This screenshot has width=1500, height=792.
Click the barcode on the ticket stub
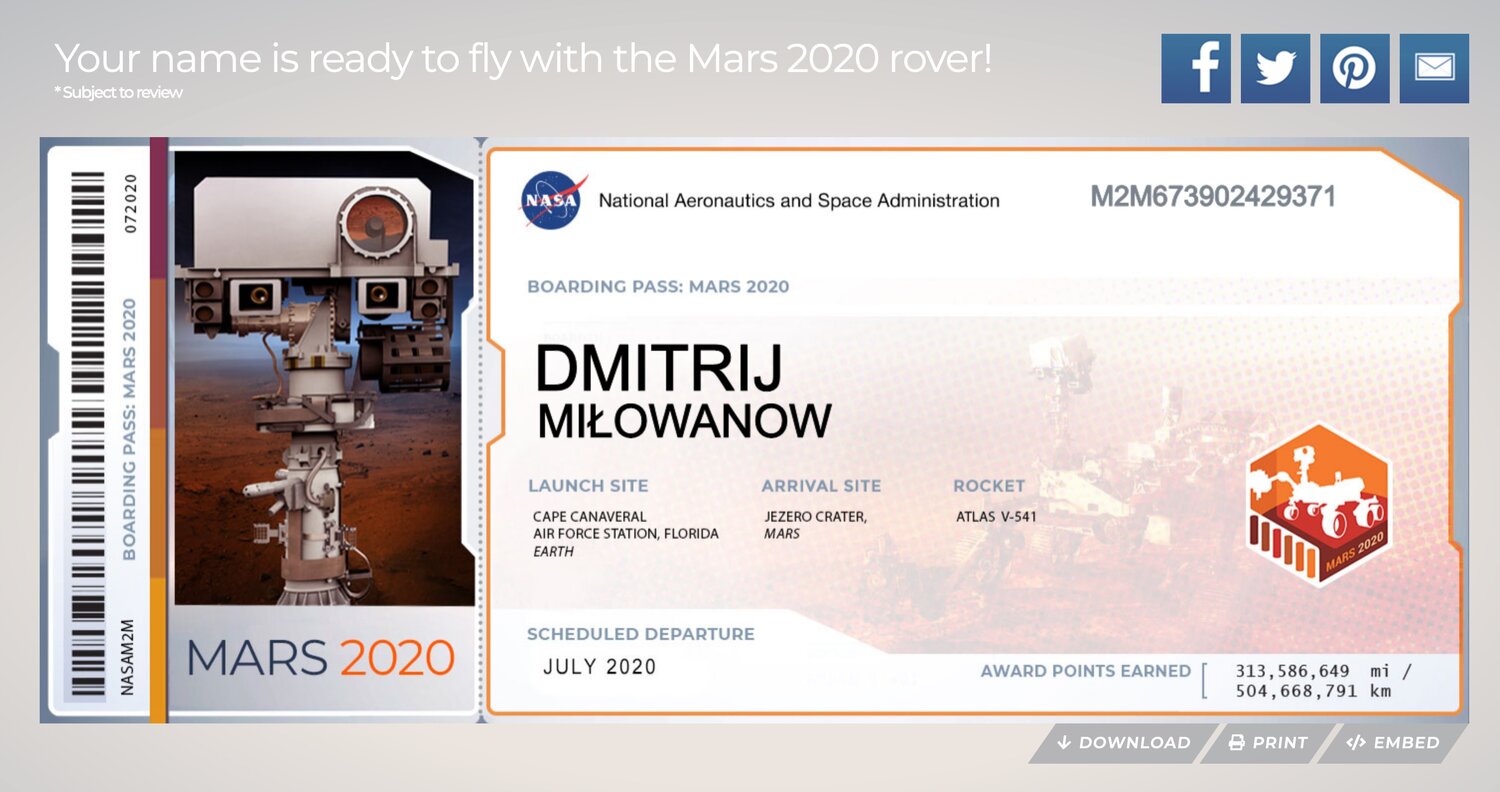89,433
